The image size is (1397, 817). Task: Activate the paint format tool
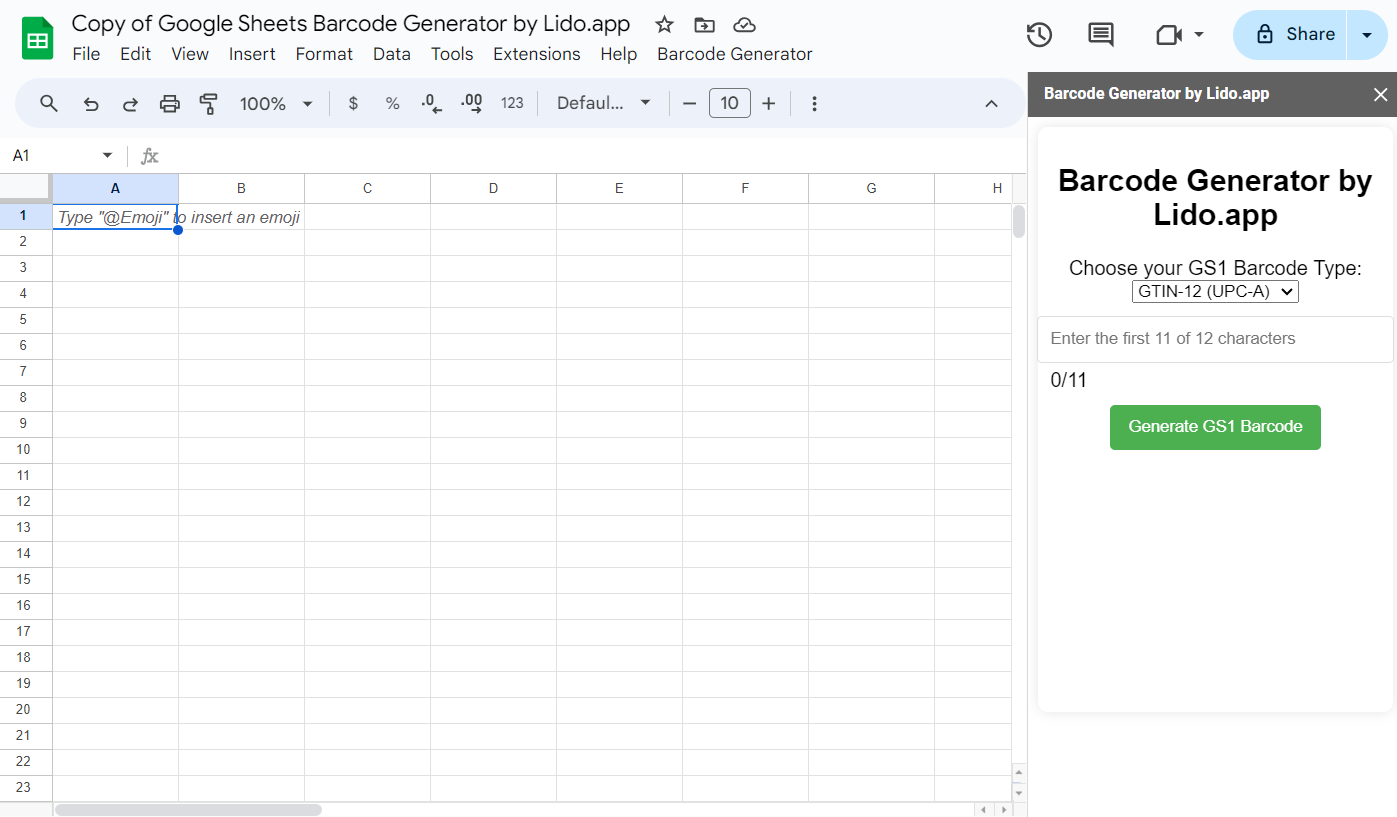pos(209,103)
